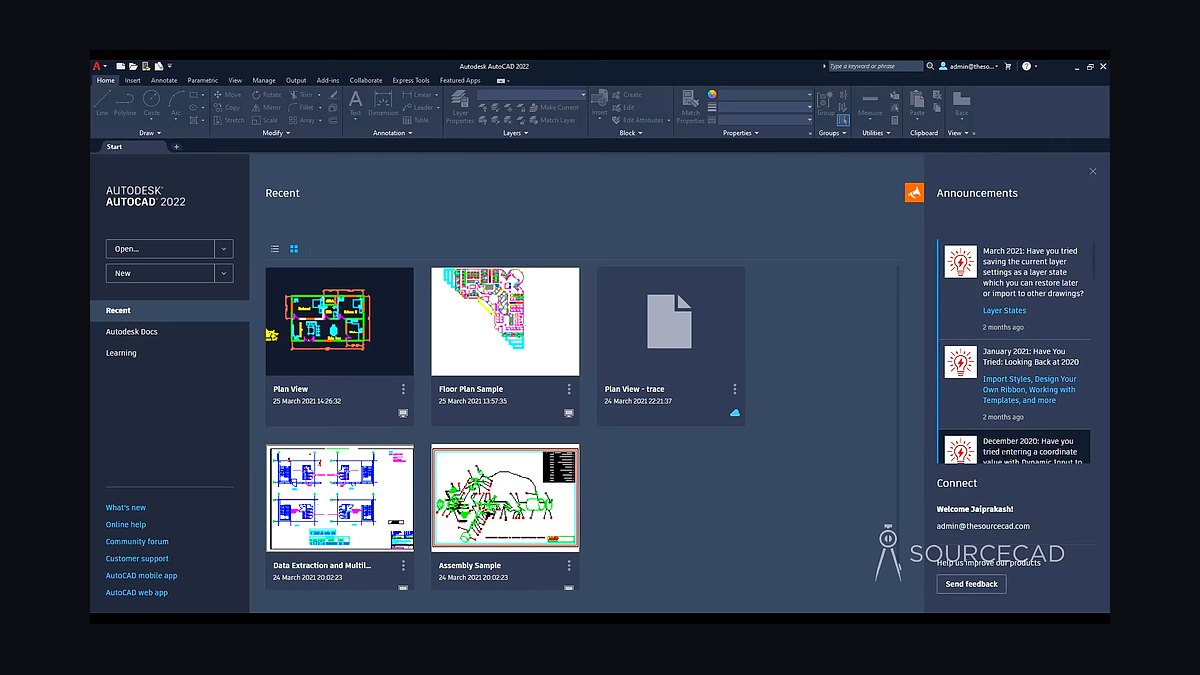
Task: Select the Arc tool
Action: tap(176, 103)
